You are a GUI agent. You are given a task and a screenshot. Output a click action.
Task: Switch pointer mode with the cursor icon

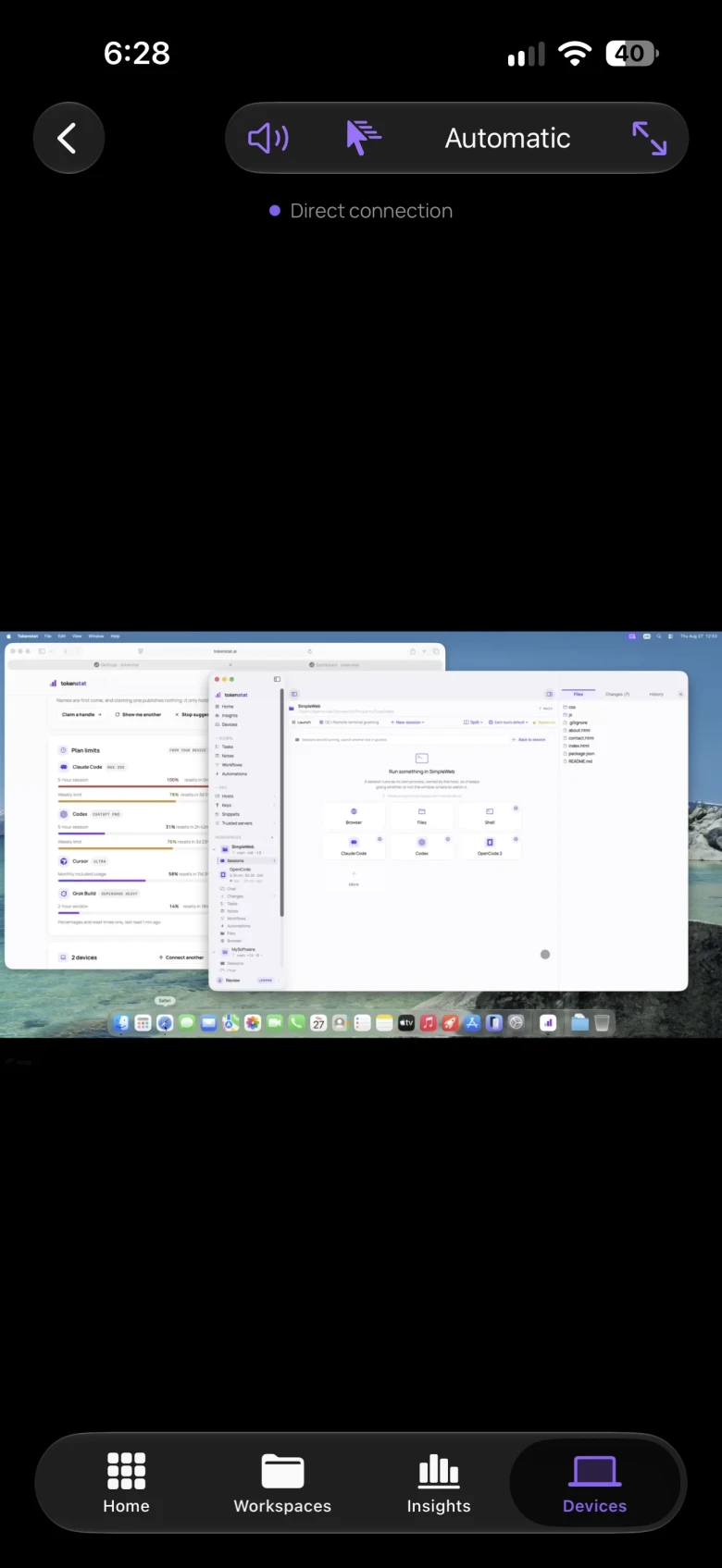[x=363, y=139]
